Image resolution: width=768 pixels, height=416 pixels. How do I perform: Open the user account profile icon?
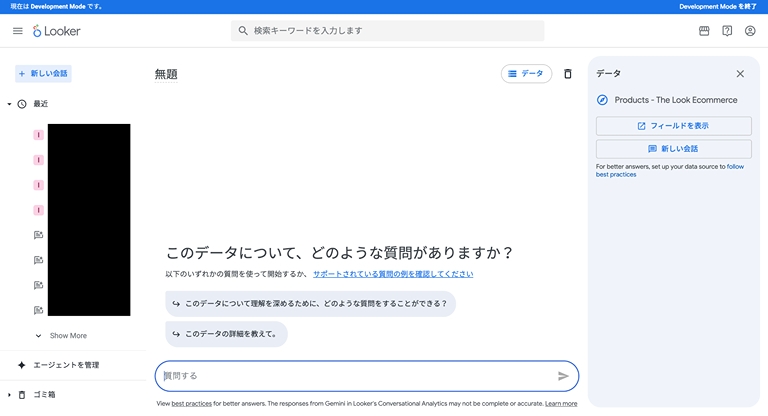(750, 31)
